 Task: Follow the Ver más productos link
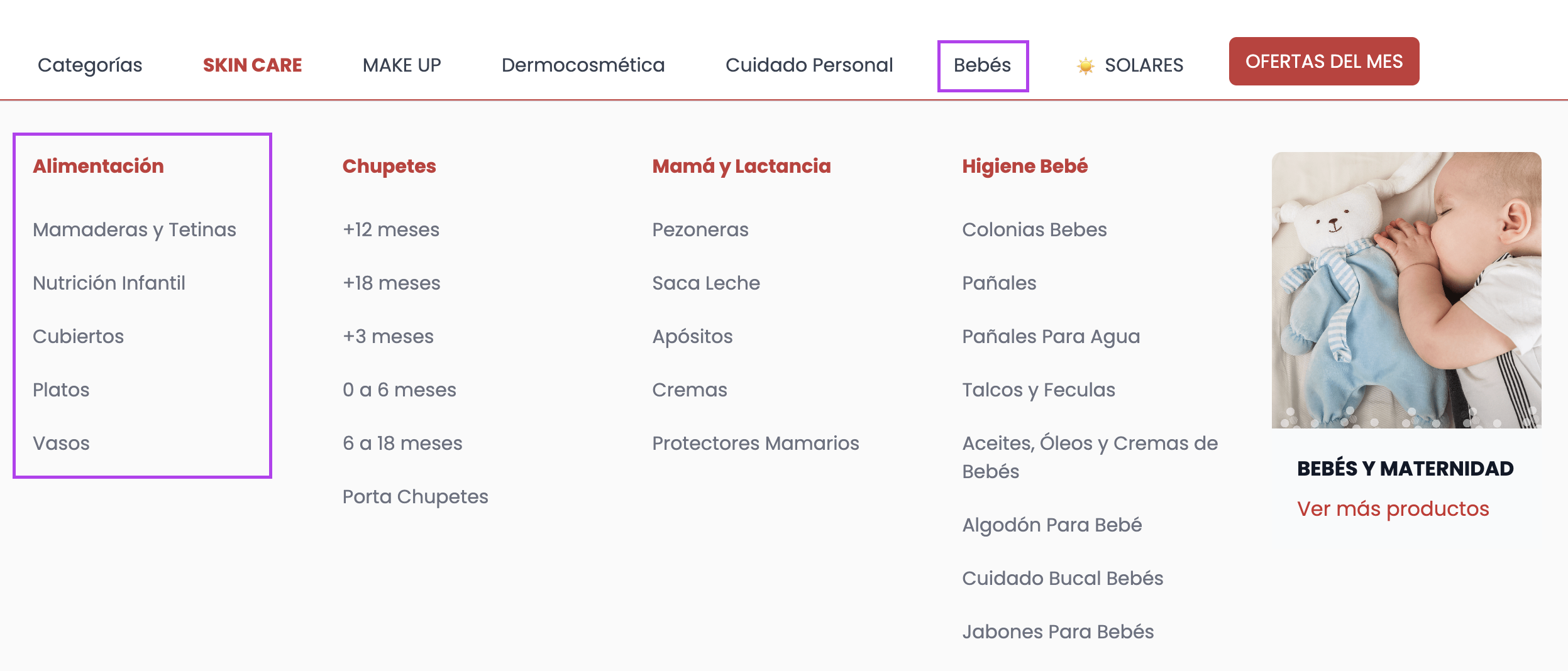coord(1393,508)
